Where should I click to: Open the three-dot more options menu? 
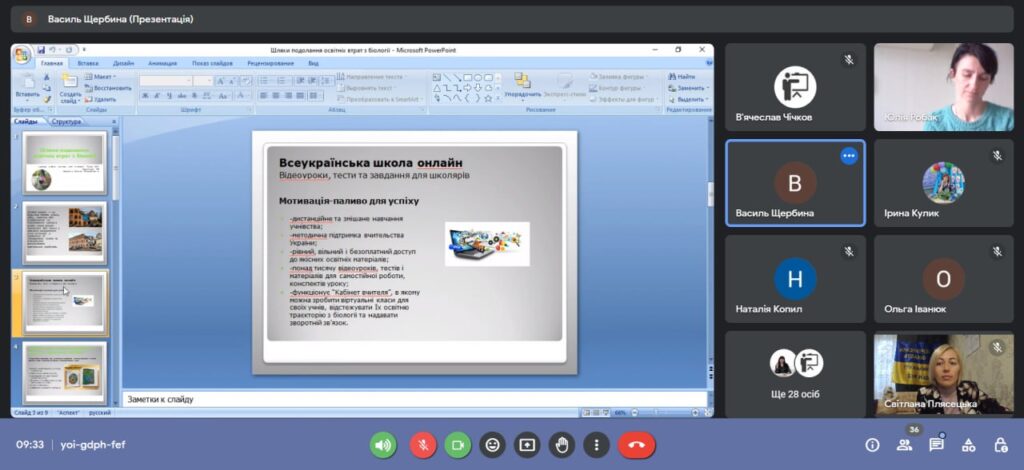pos(596,445)
